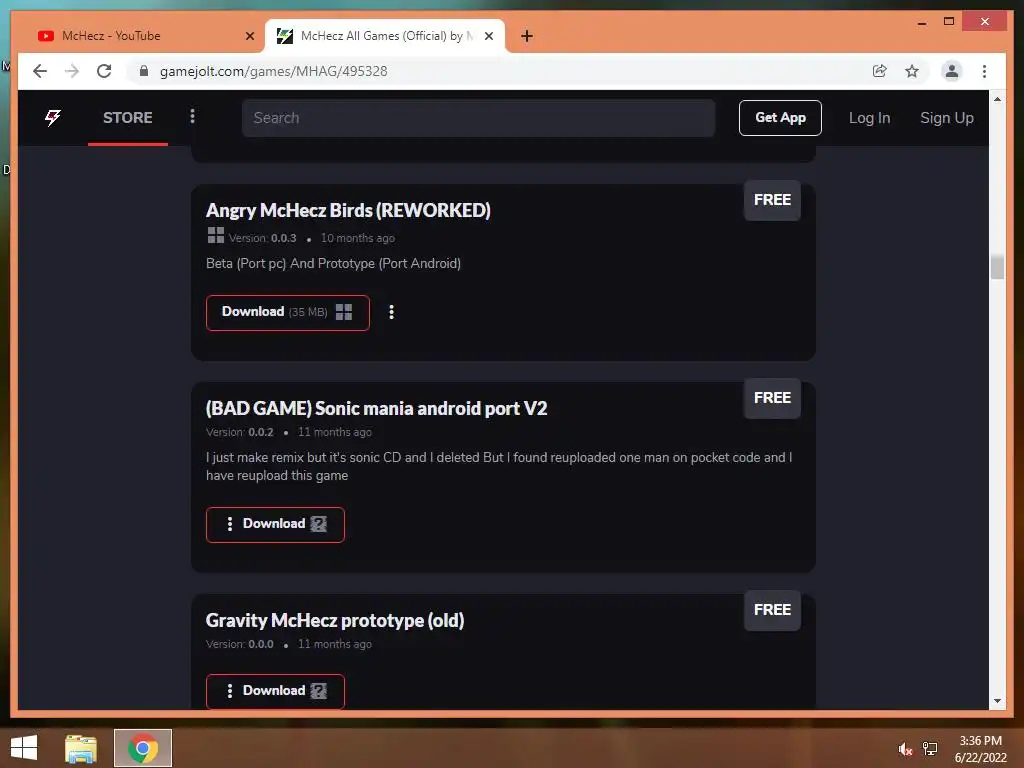Share this page via share icon
1024x768 pixels.
(x=880, y=71)
